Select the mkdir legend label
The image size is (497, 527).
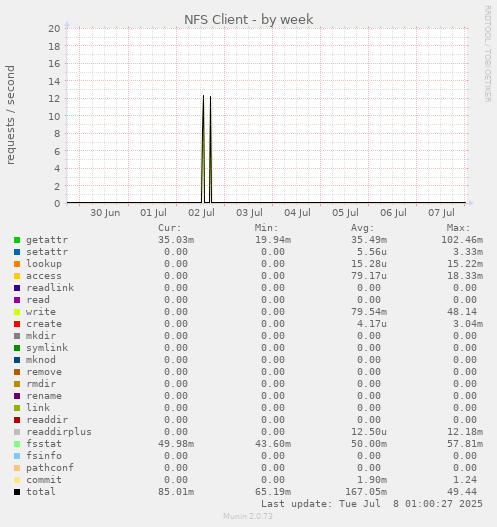pyautogui.click(x=41, y=336)
